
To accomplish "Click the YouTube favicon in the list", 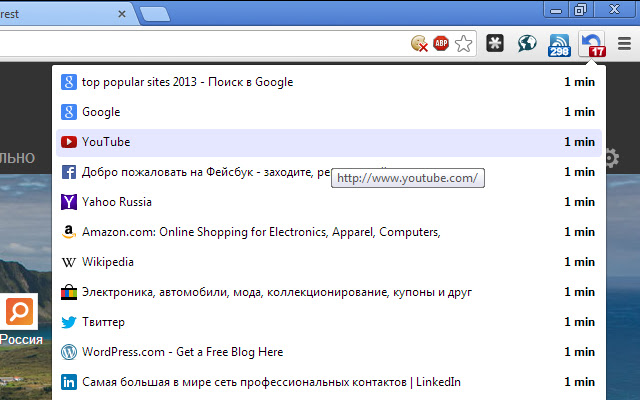I will pyautogui.click(x=69, y=142).
